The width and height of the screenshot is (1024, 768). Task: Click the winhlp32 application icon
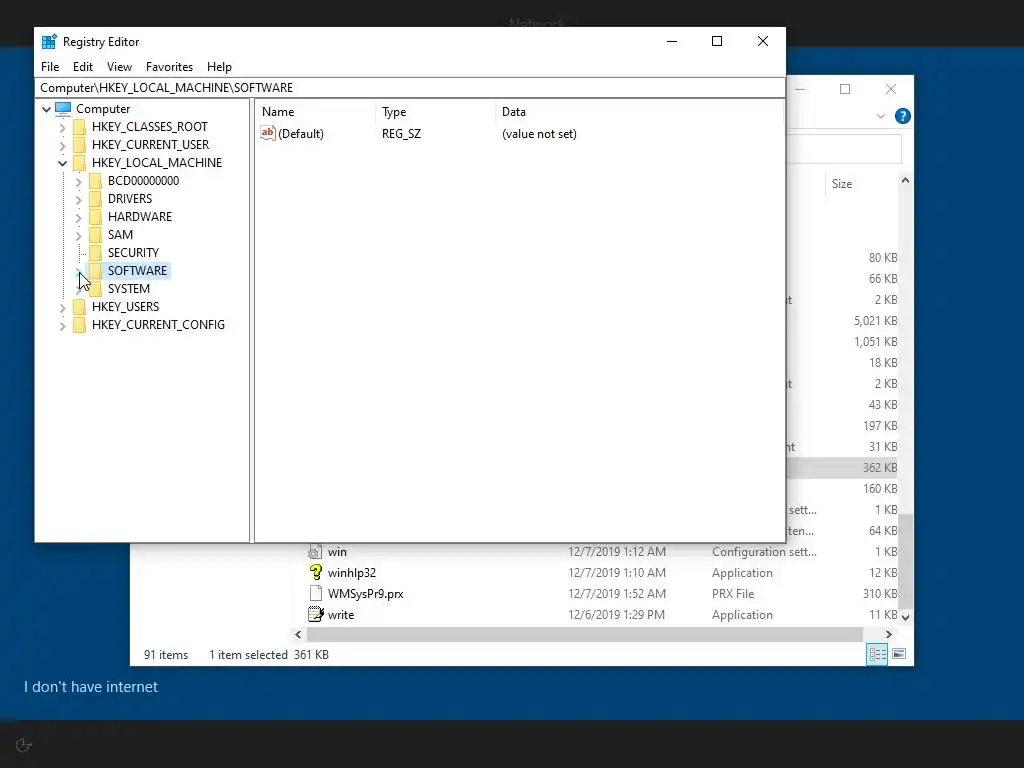(315, 573)
